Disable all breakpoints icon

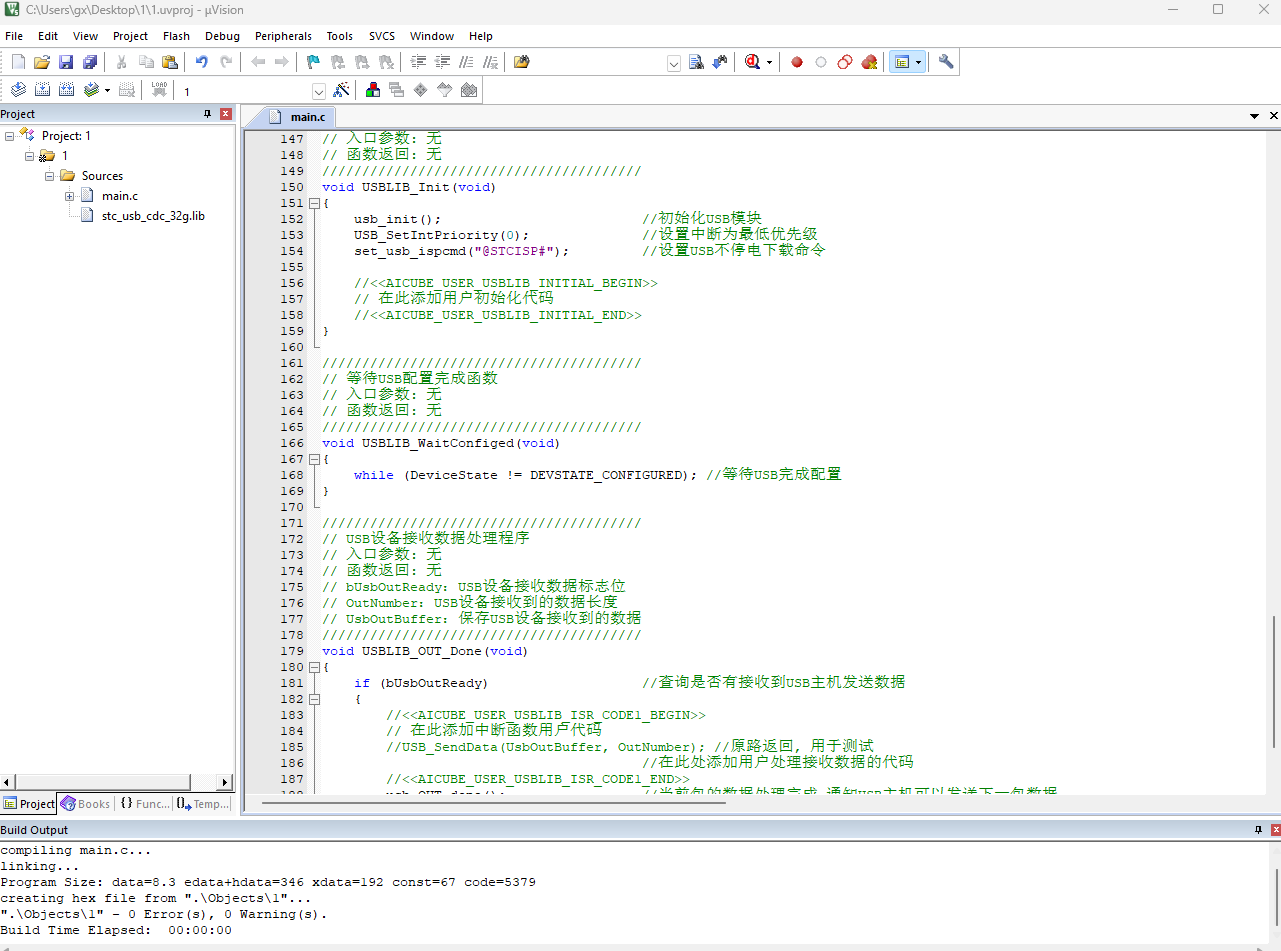pyautogui.click(x=845, y=62)
